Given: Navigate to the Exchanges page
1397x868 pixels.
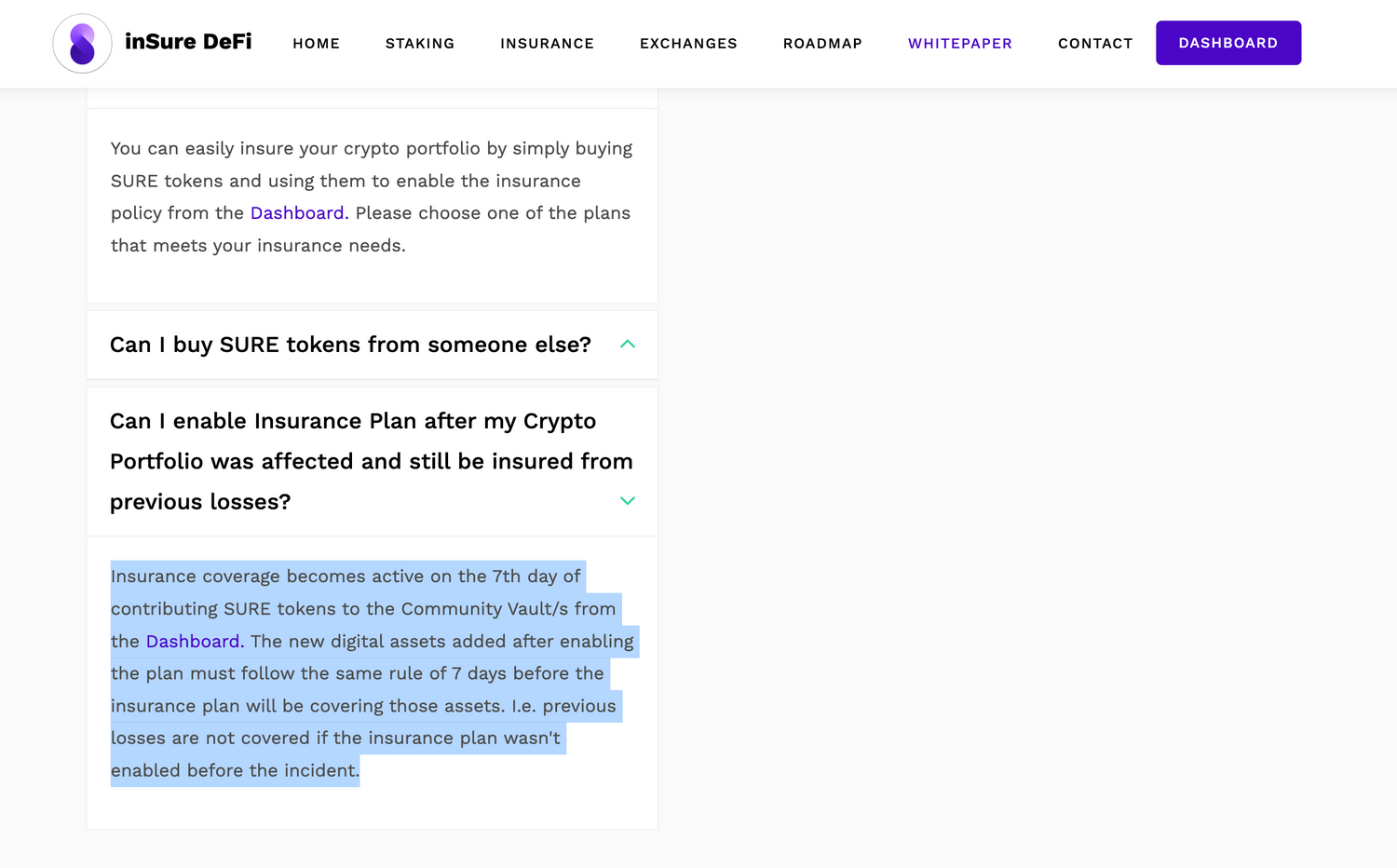Looking at the screenshot, I should [x=688, y=44].
